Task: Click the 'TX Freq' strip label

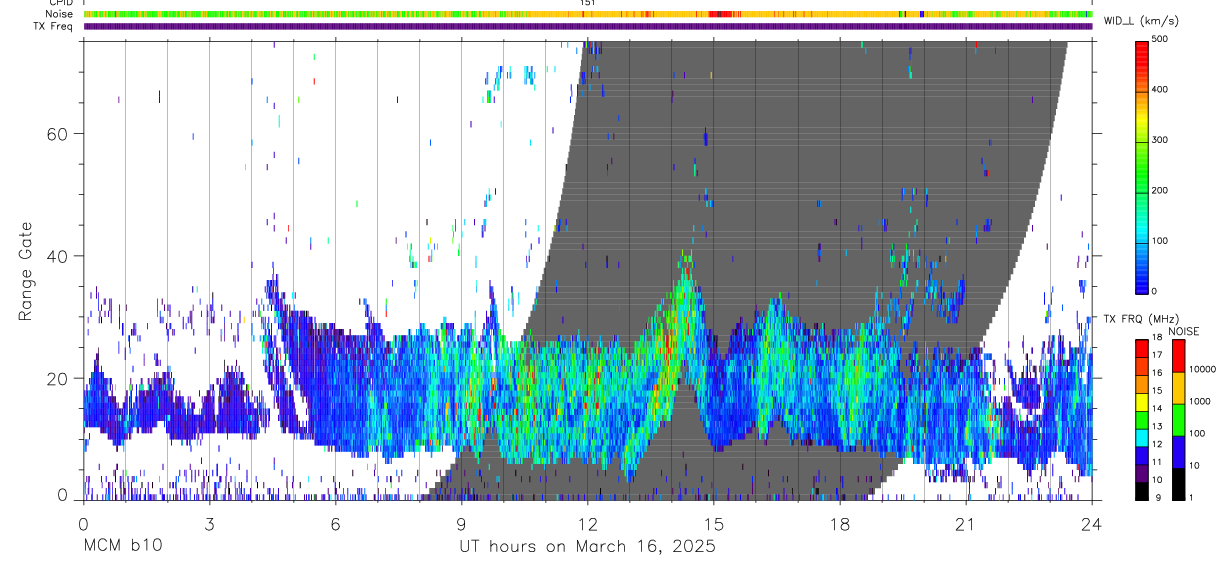Action: 54,26
